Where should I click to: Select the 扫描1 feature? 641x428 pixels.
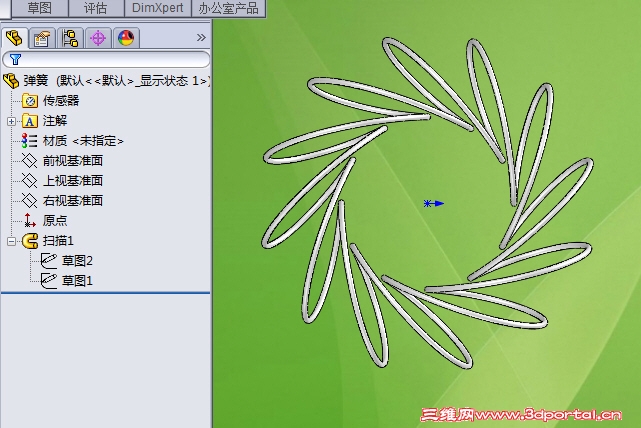(x=58, y=241)
